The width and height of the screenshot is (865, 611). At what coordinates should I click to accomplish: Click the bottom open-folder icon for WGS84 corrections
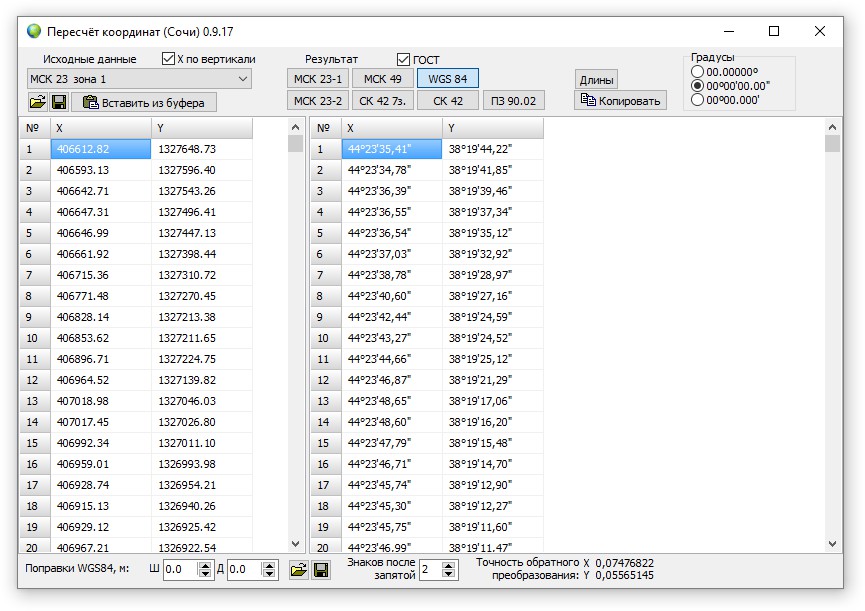(298, 570)
